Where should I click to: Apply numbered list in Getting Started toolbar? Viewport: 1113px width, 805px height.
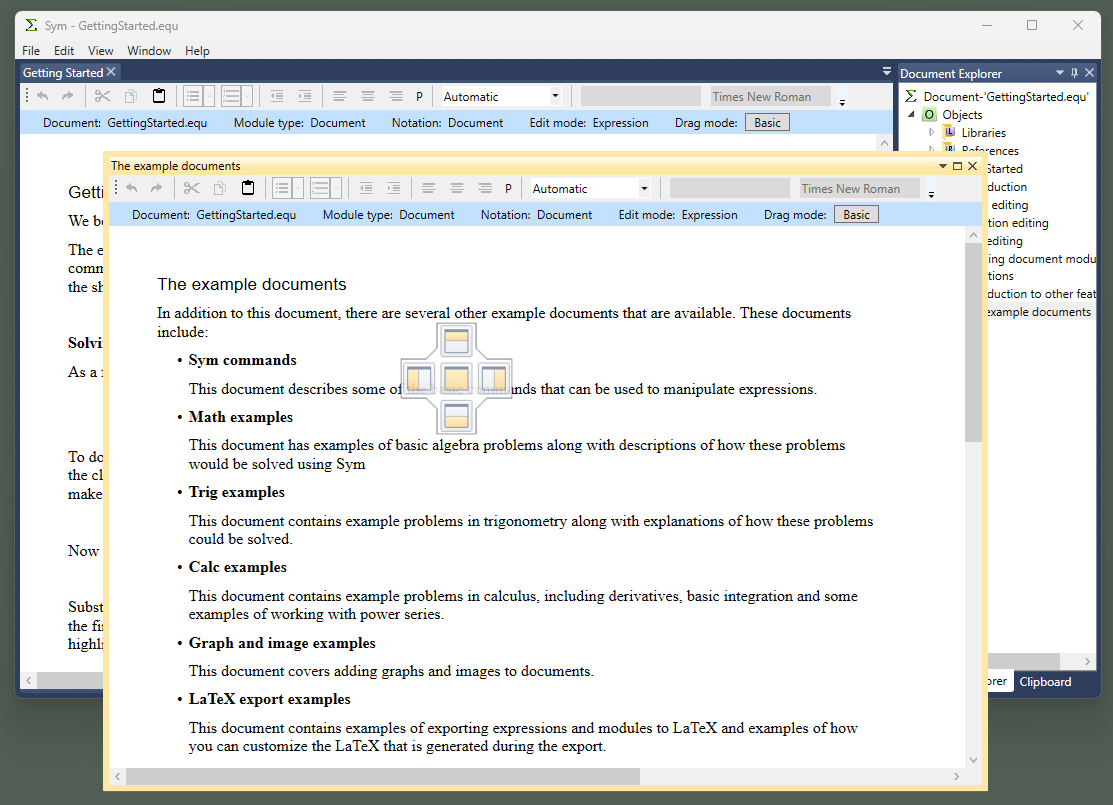click(231, 96)
